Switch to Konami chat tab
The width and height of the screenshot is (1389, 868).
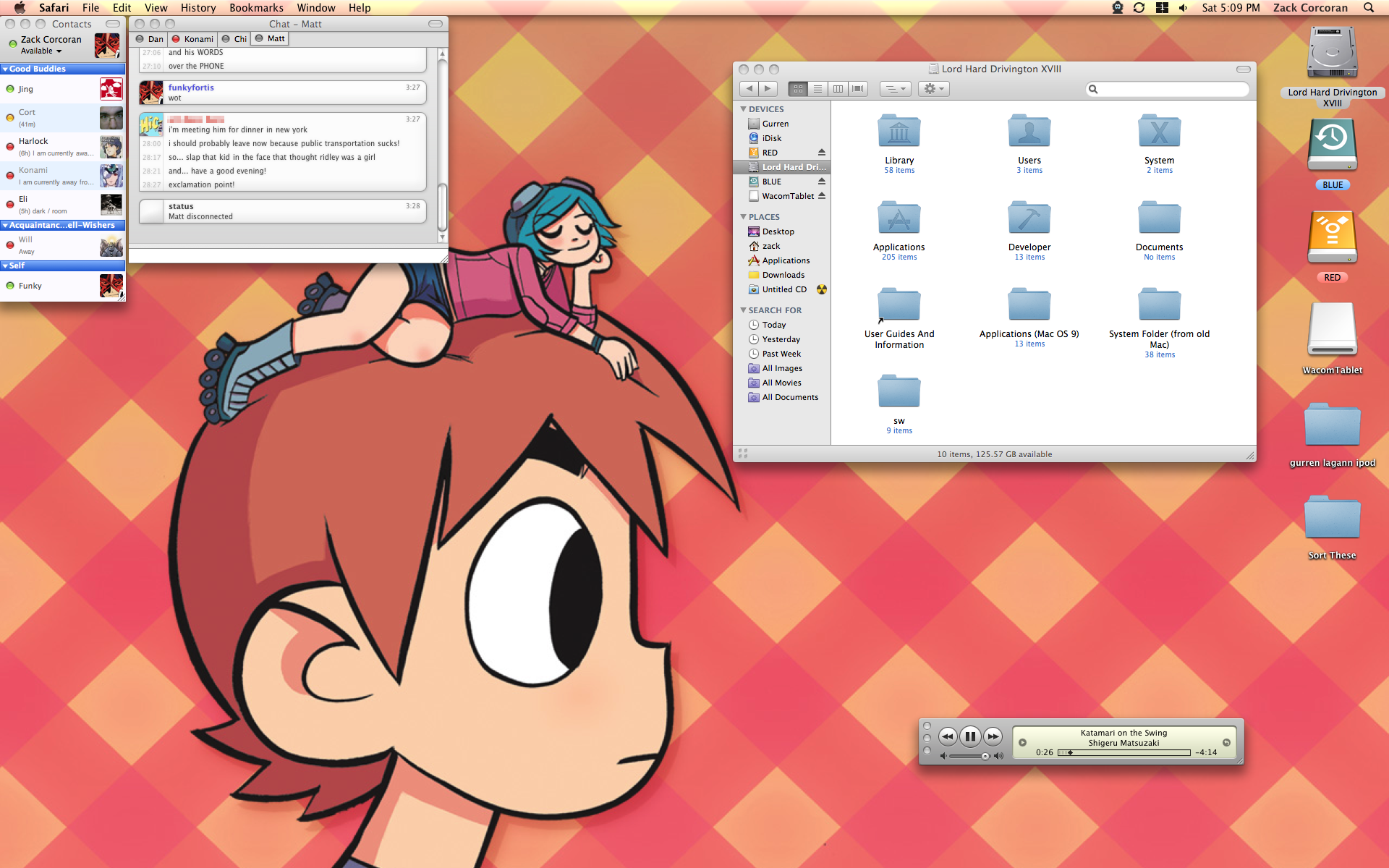(x=193, y=39)
